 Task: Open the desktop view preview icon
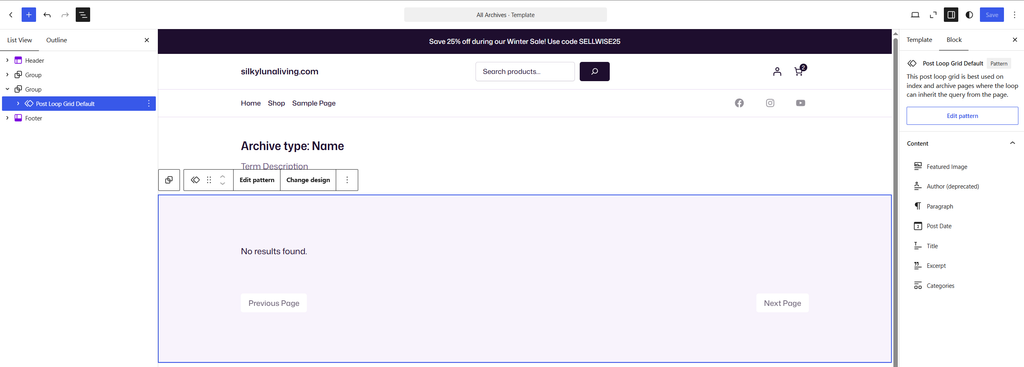point(915,14)
